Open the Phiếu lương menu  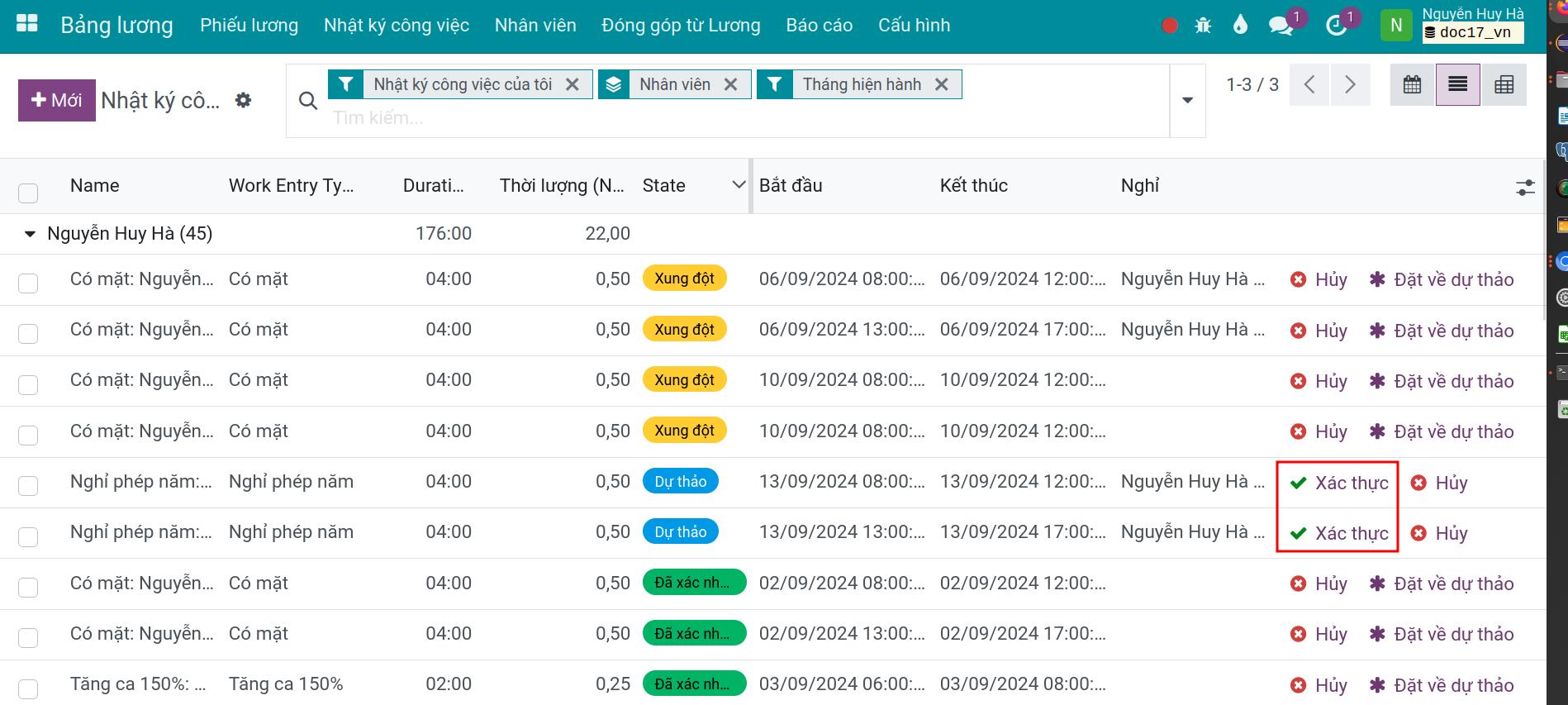[x=249, y=26]
